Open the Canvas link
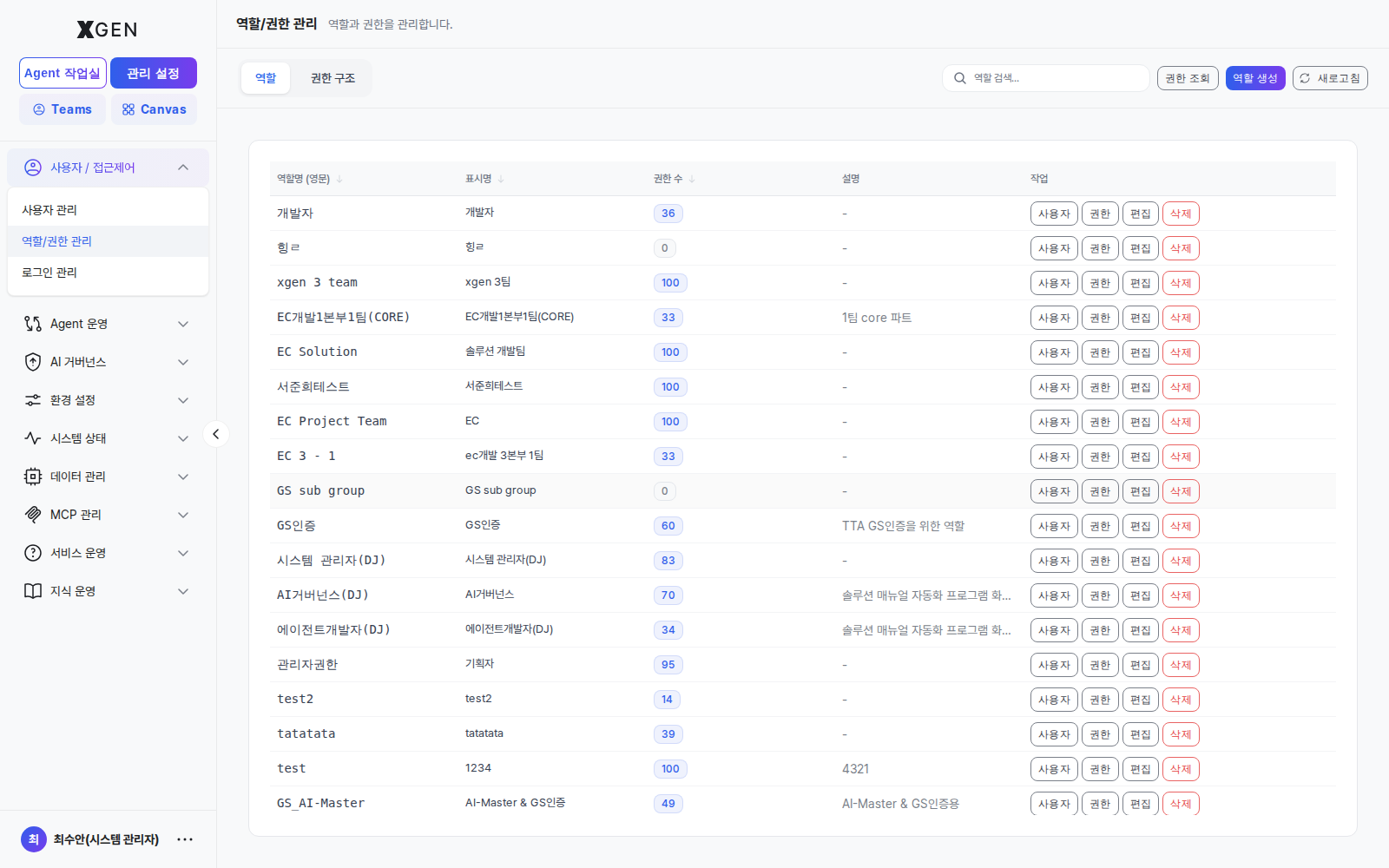This screenshot has width=1389, height=868. click(154, 109)
